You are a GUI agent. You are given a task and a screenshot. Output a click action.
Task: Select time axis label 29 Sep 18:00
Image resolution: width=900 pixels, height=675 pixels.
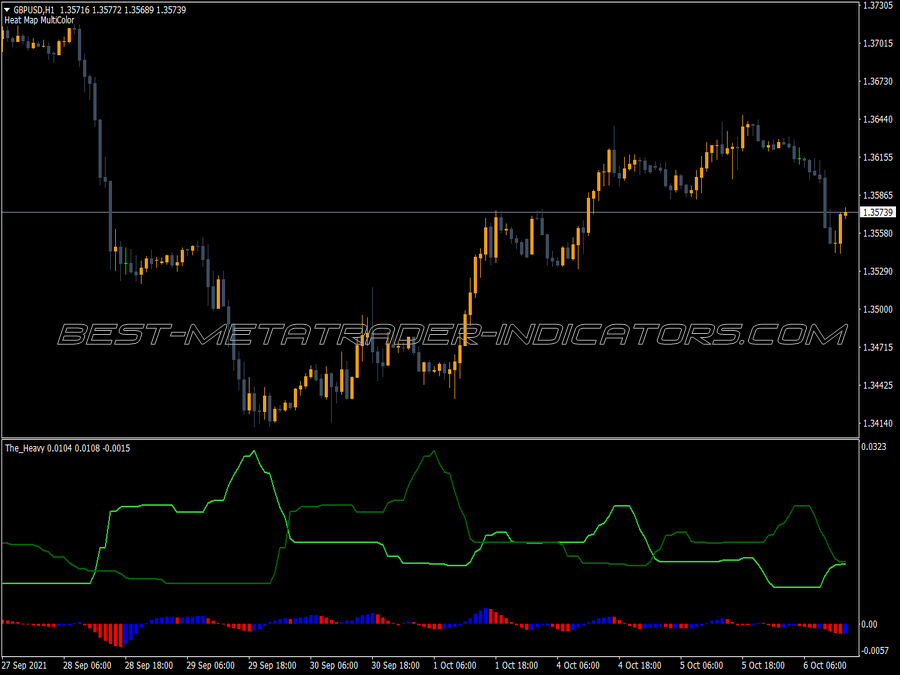(272, 665)
